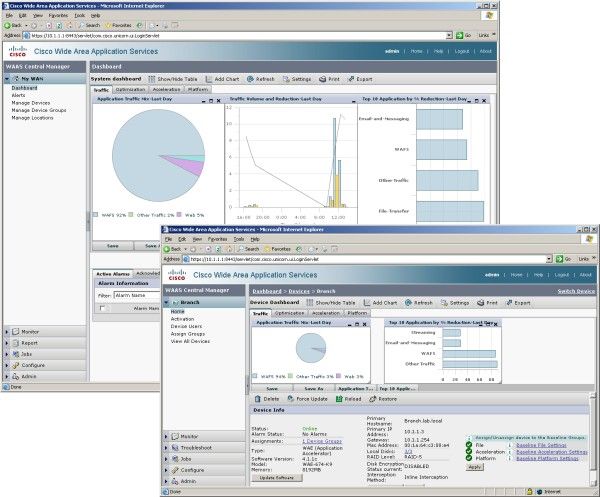Open Favorites in rear window toolbar

click(118, 25)
